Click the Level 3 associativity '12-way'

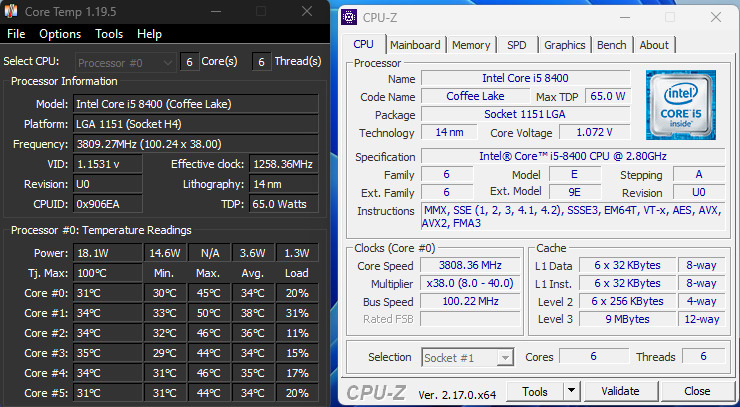(702, 319)
